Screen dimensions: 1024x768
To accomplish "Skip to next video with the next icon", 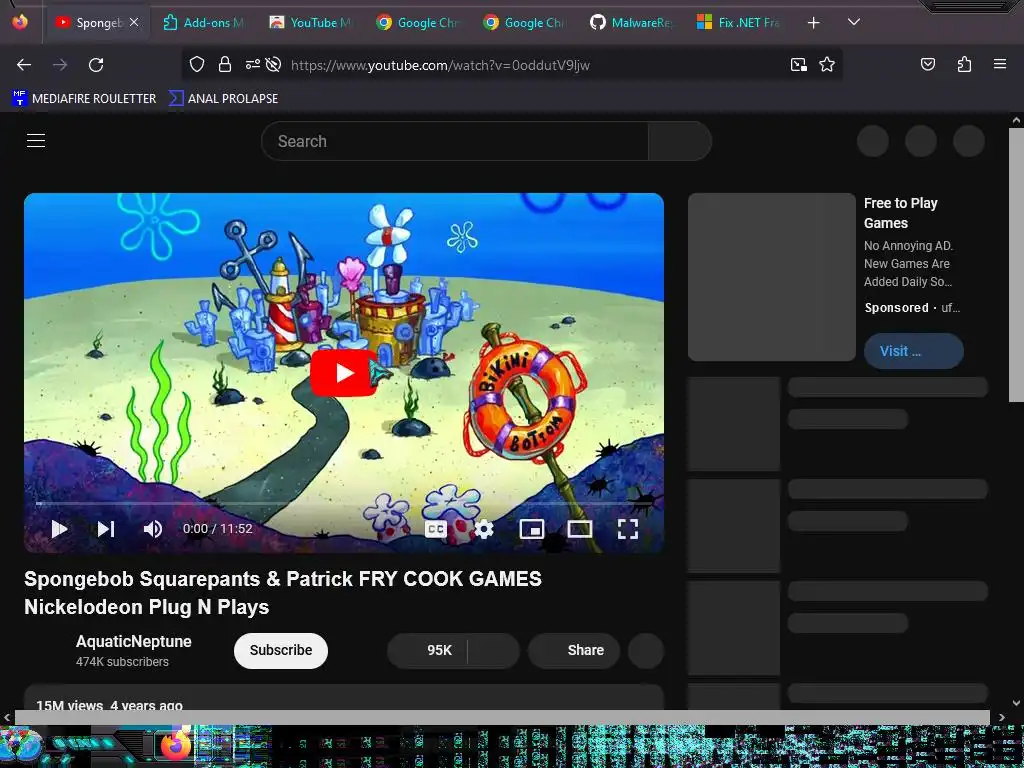I will coord(106,529).
